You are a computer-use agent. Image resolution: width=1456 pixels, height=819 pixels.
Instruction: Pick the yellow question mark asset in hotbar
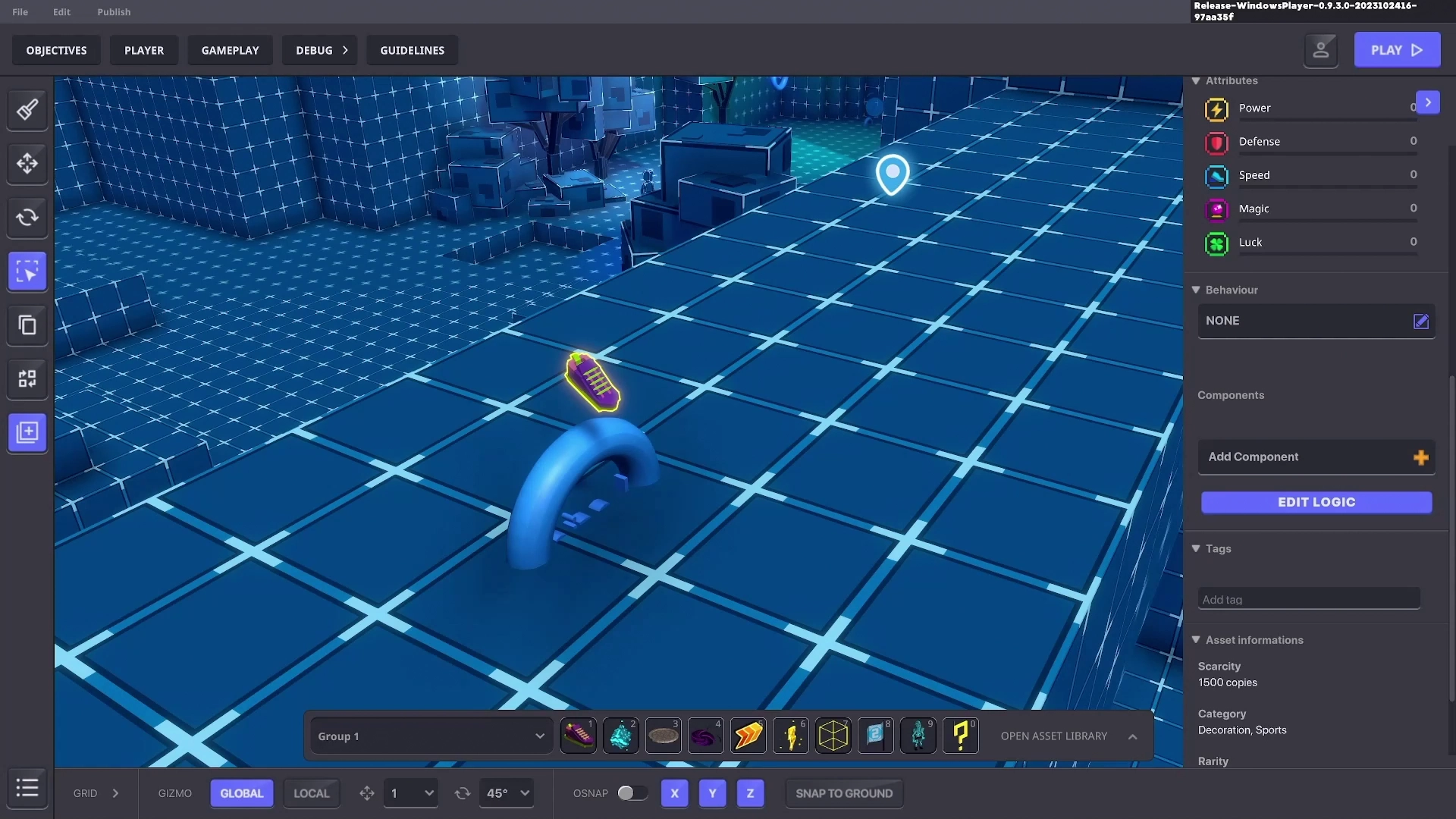click(x=960, y=736)
